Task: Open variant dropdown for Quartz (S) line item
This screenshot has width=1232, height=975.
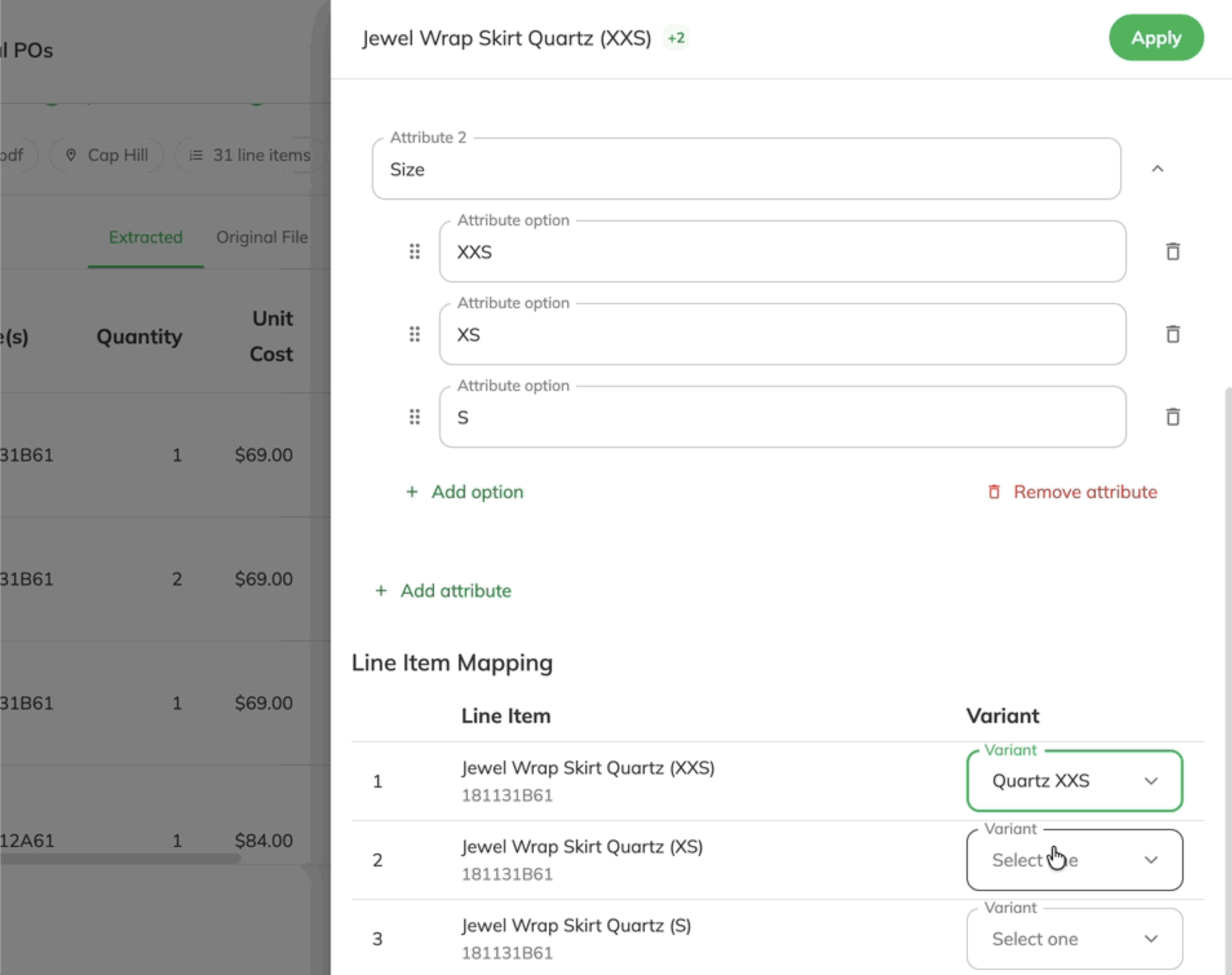Action: 1074,939
